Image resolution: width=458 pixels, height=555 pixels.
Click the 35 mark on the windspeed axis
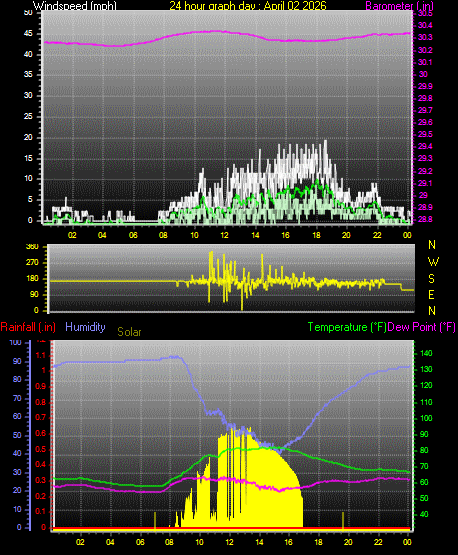click(28, 74)
